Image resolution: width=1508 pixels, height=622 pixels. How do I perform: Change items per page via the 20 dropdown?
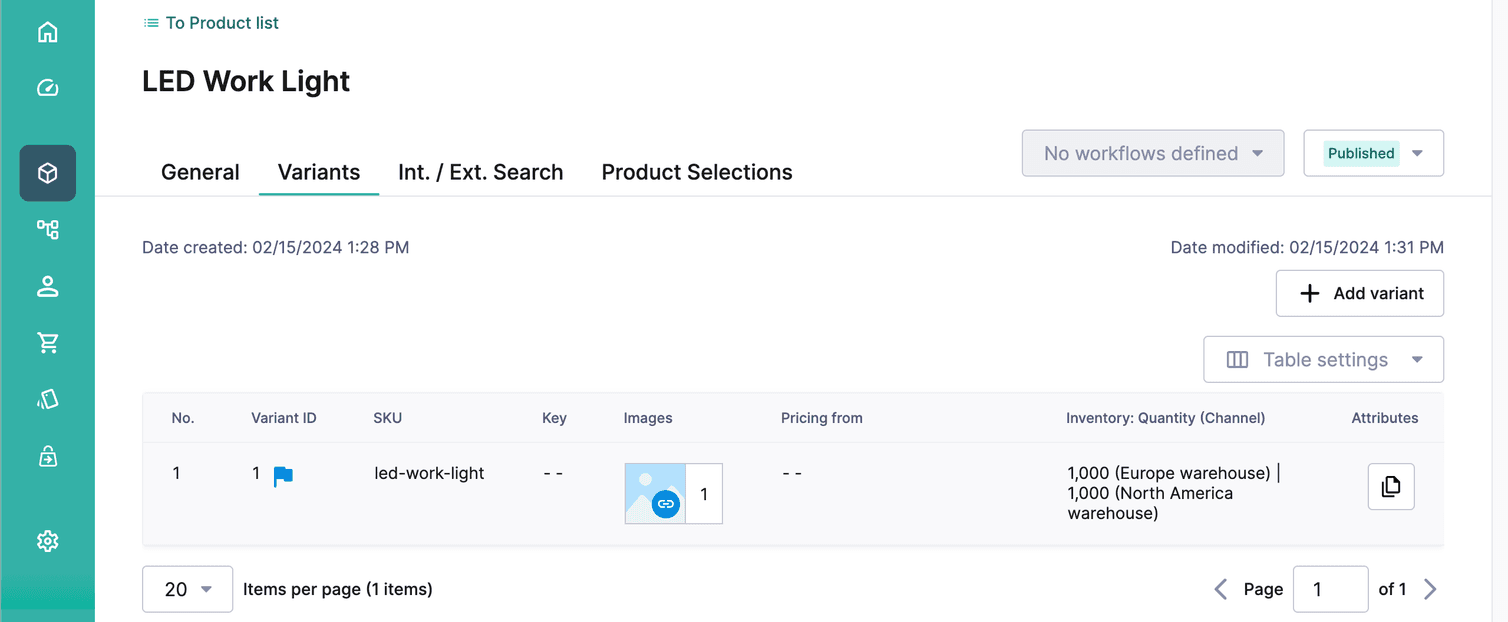[187, 589]
